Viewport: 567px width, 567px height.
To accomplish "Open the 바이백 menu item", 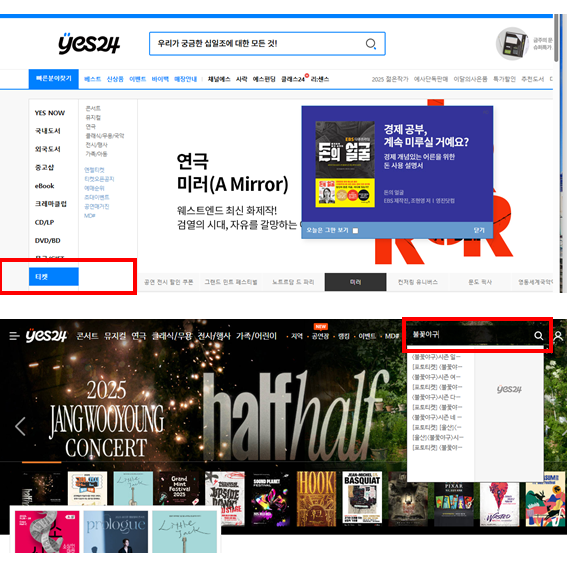I will [x=160, y=79].
